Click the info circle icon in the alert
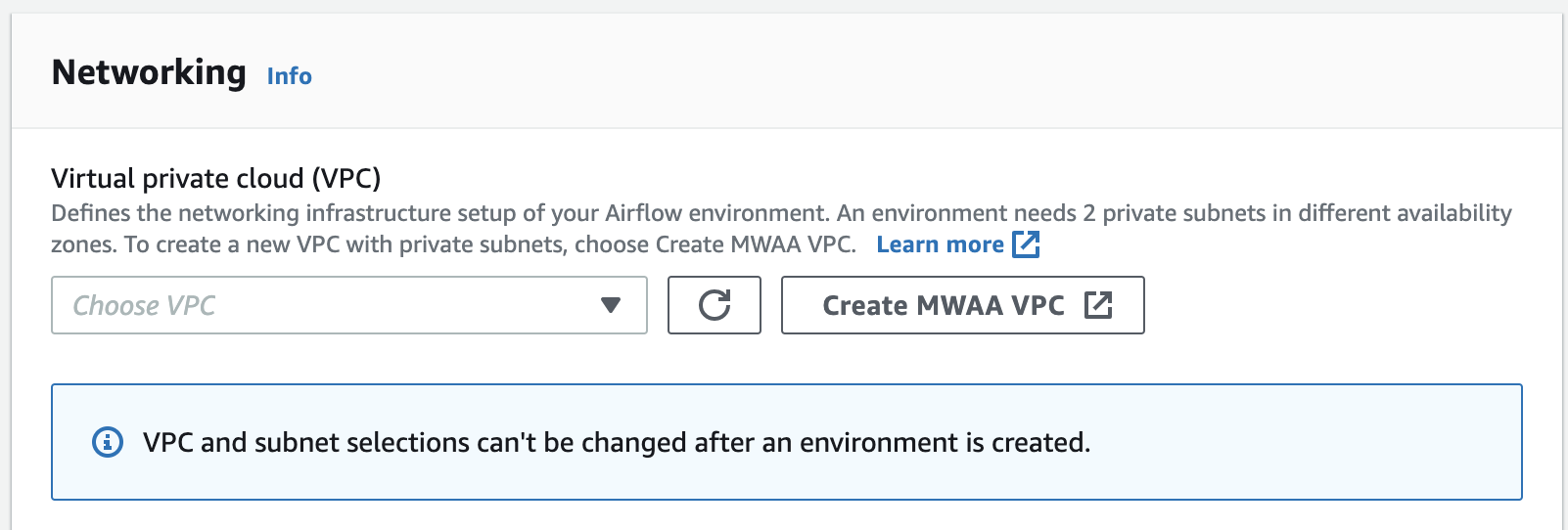This screenshot has height=530, width=1568. [x=108, y=442]
